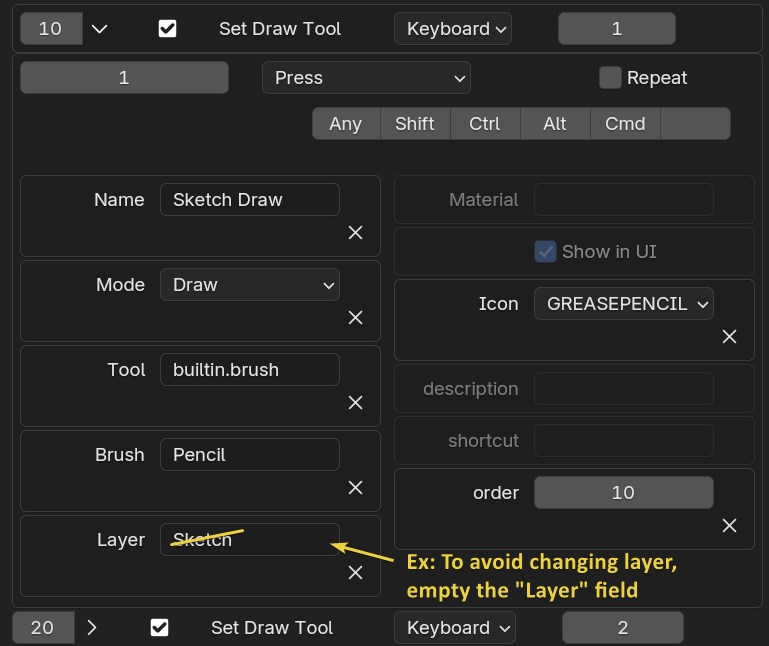Toggle the Shift modifier button
Viewport: 769px width, 646px height.
coord(415,124)
